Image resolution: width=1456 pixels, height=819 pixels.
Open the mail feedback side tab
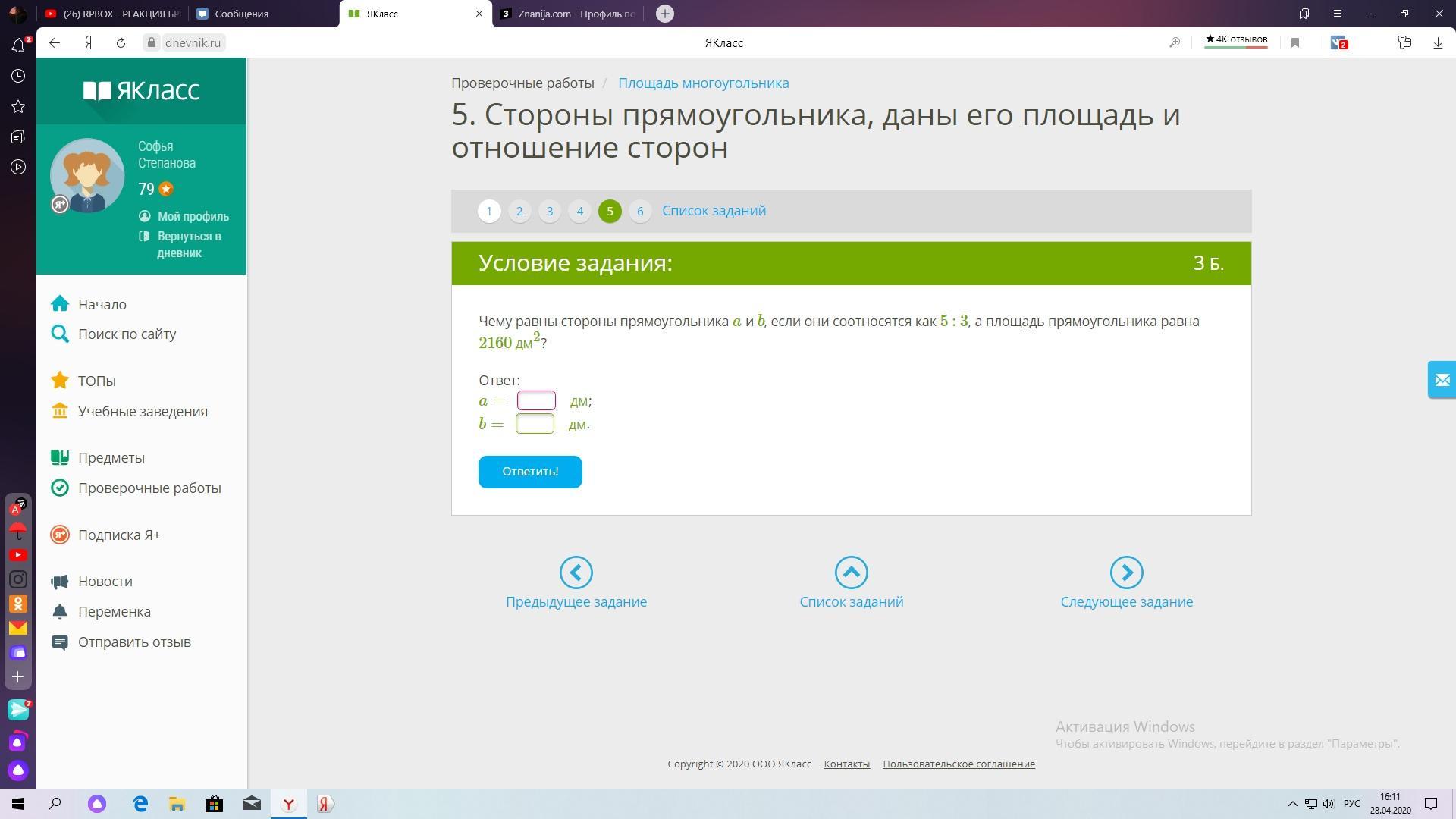1442,380
